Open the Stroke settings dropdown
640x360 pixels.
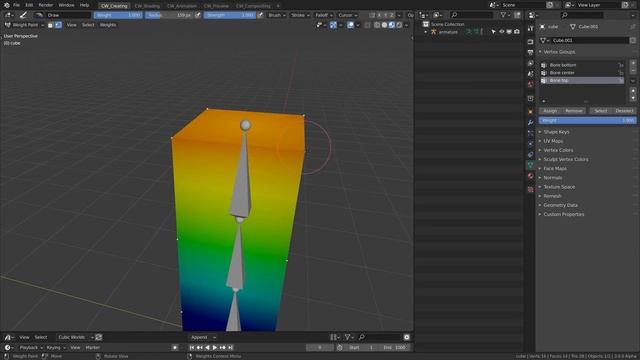point(300,15)
